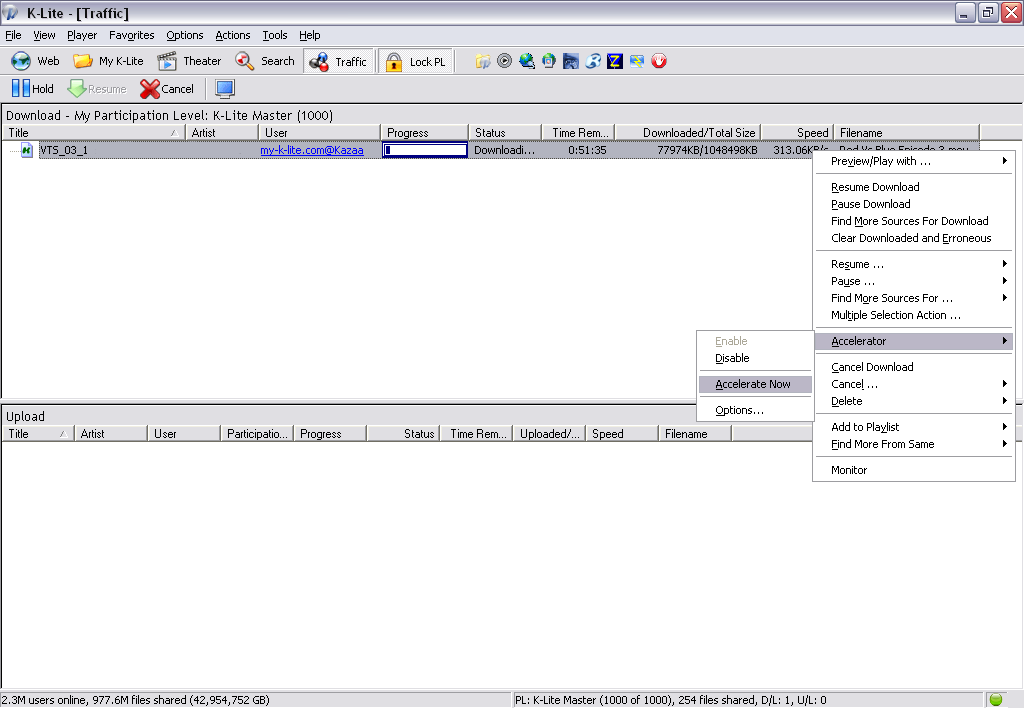This screenshot has height=708, width=1024.
Task: Toggle the Lock PL padlock button
Action: 415,61
